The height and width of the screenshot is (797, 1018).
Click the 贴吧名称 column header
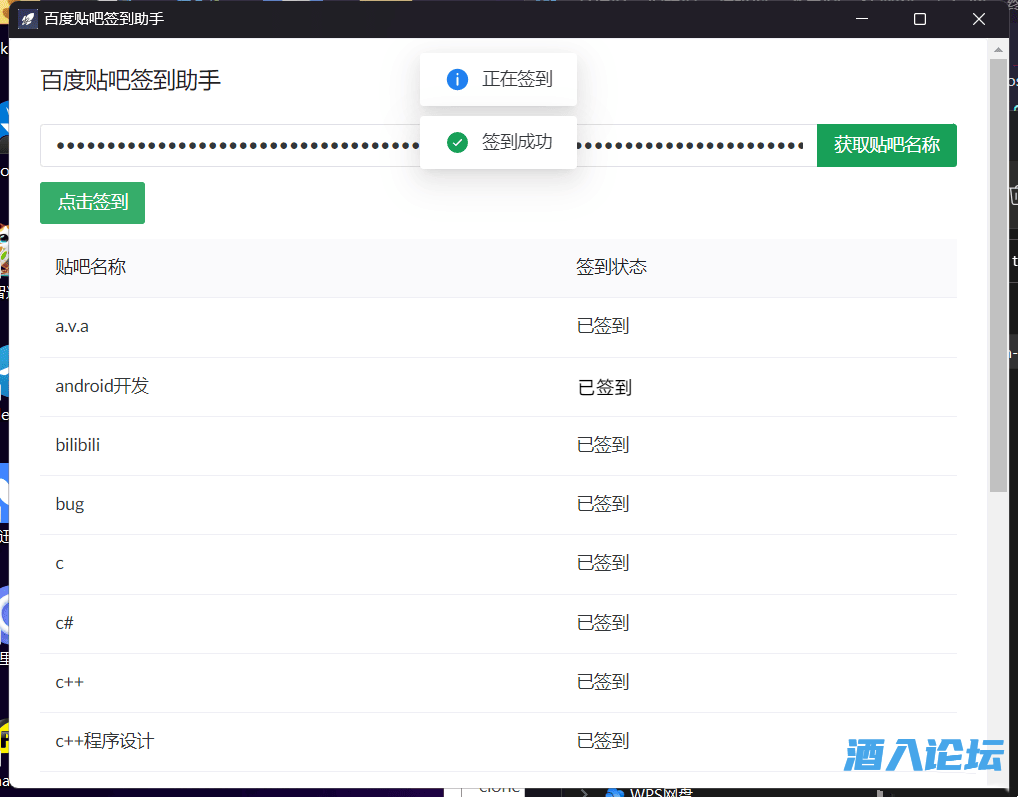tap(91, 267)
